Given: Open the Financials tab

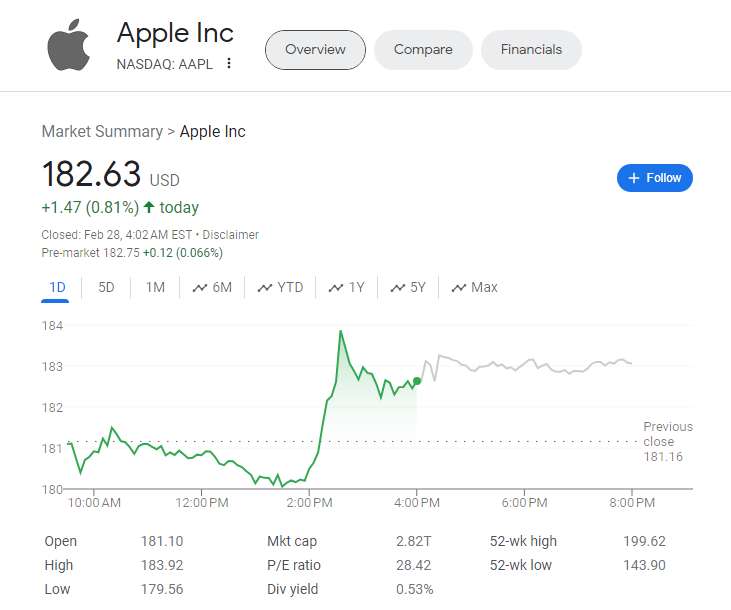Looking at the screenshot, I should [531, 49].
